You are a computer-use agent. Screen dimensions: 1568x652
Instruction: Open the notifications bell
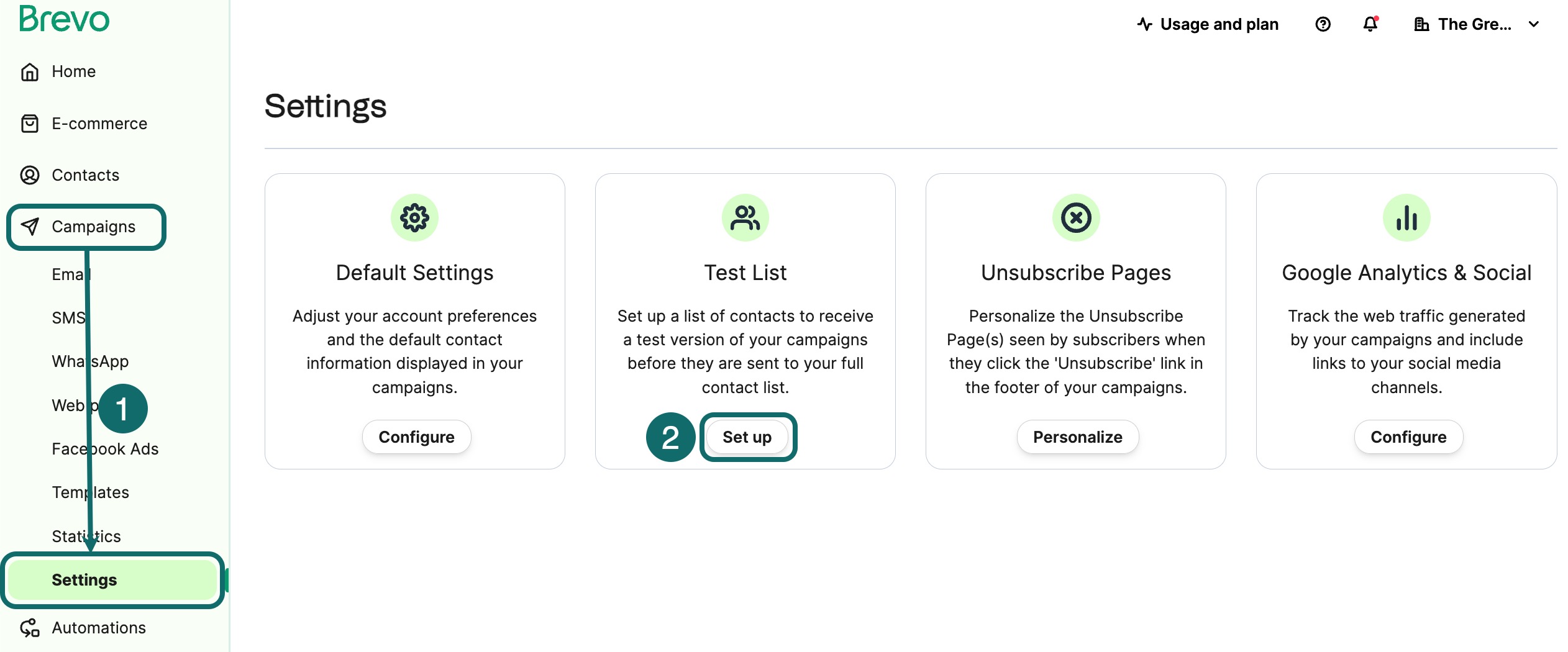1370,24
